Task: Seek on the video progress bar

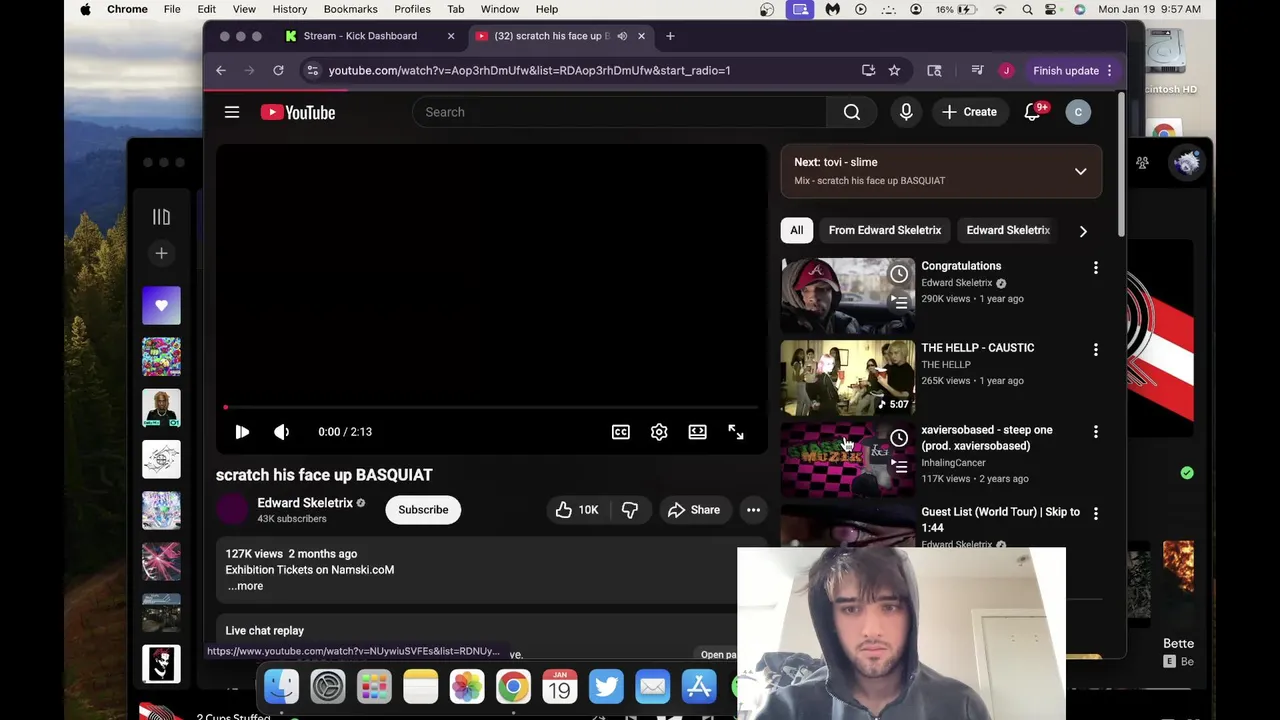Action: [492, 407]
